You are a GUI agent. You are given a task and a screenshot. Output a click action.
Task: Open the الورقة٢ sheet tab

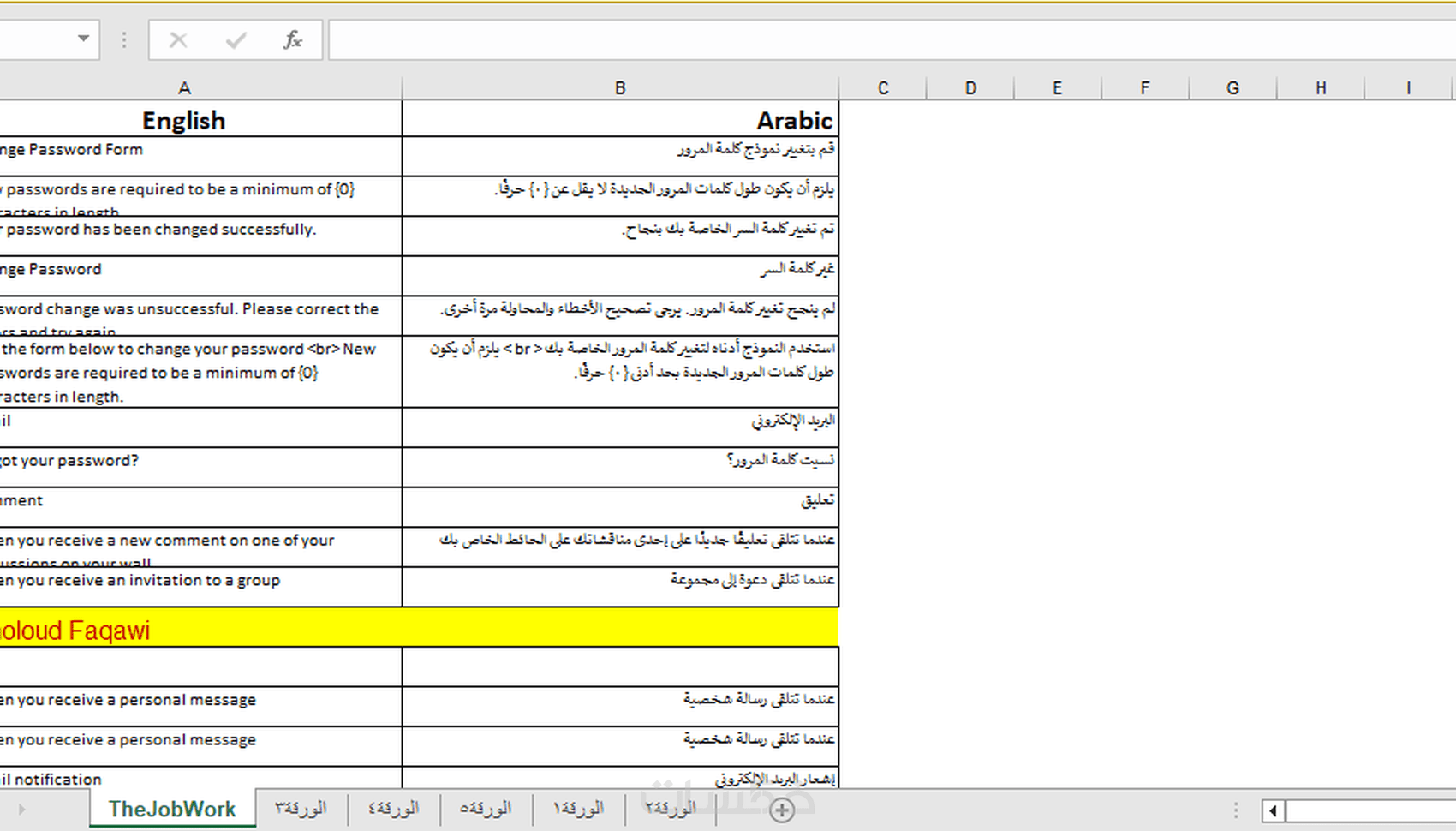[671, 809]
